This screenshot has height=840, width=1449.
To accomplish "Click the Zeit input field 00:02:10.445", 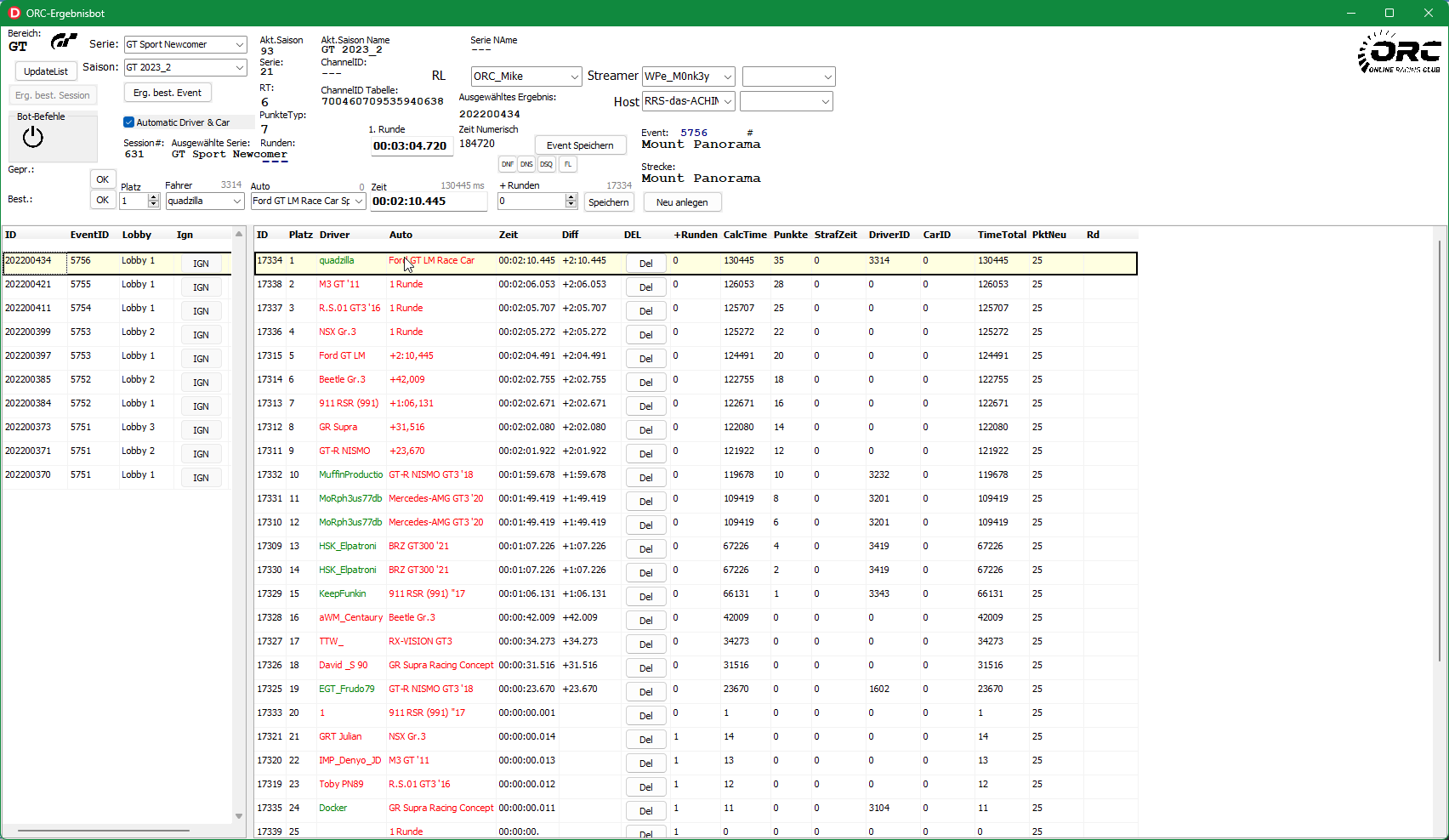I will coord(428,201).
